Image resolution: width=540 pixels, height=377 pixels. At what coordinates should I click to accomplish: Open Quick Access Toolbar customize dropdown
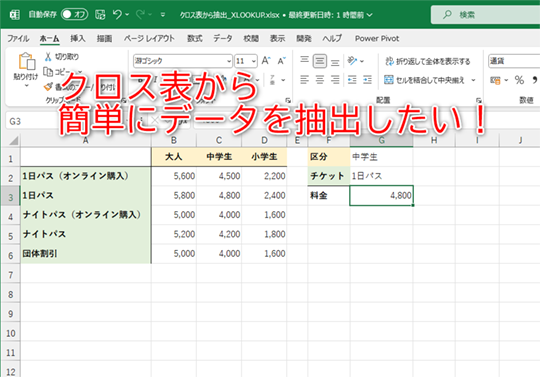pos(163,14)
